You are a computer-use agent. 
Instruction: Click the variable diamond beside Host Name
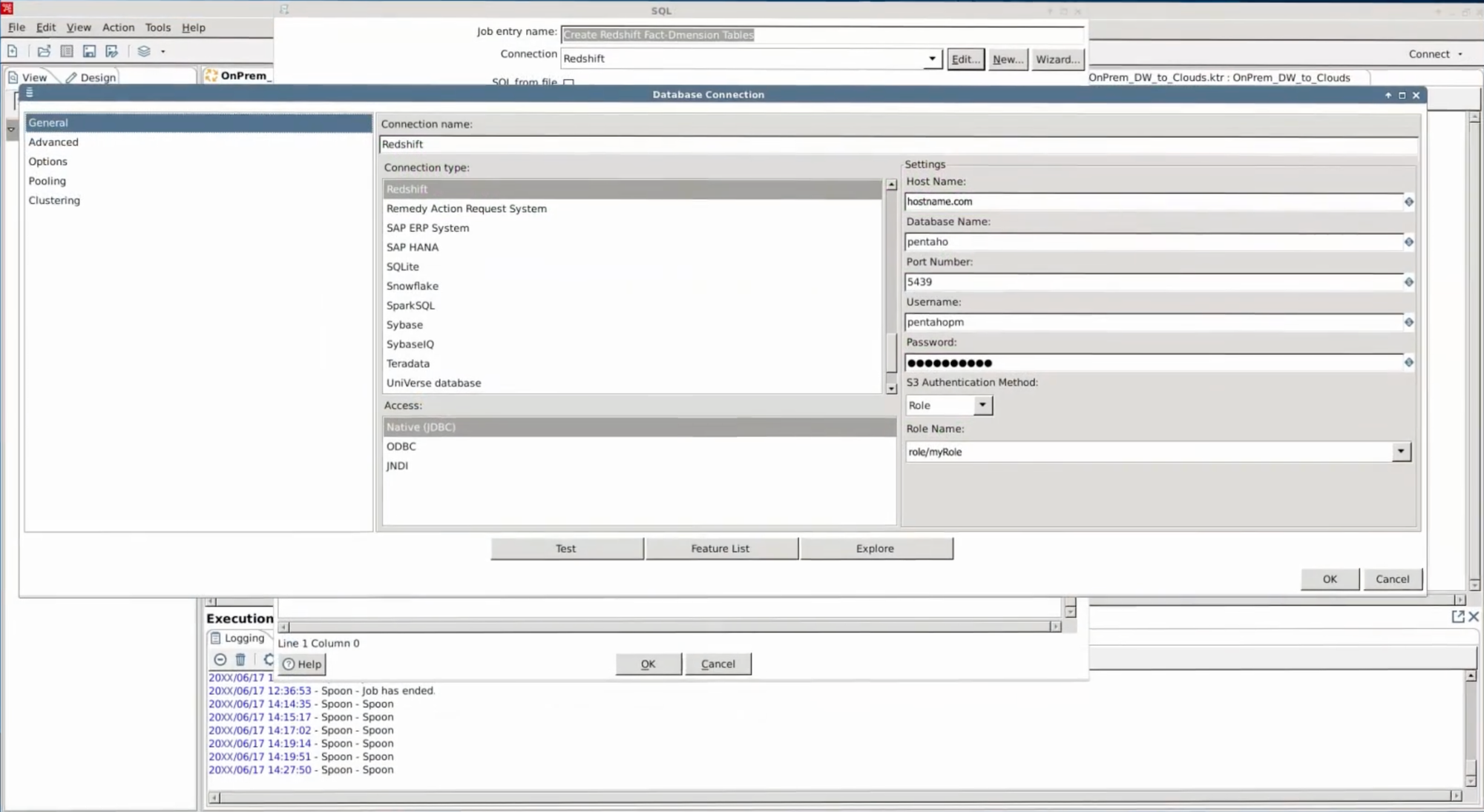tap(1408, 202)
